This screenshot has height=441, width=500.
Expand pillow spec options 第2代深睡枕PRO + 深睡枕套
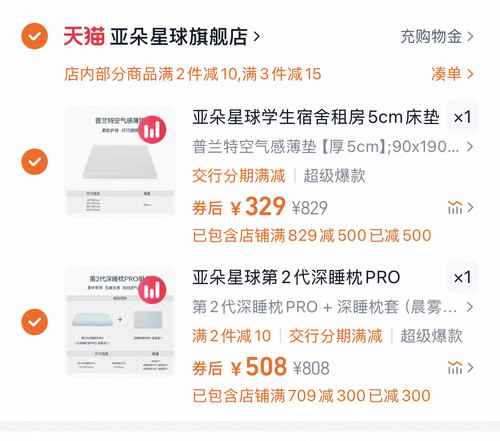coord(332,307)
